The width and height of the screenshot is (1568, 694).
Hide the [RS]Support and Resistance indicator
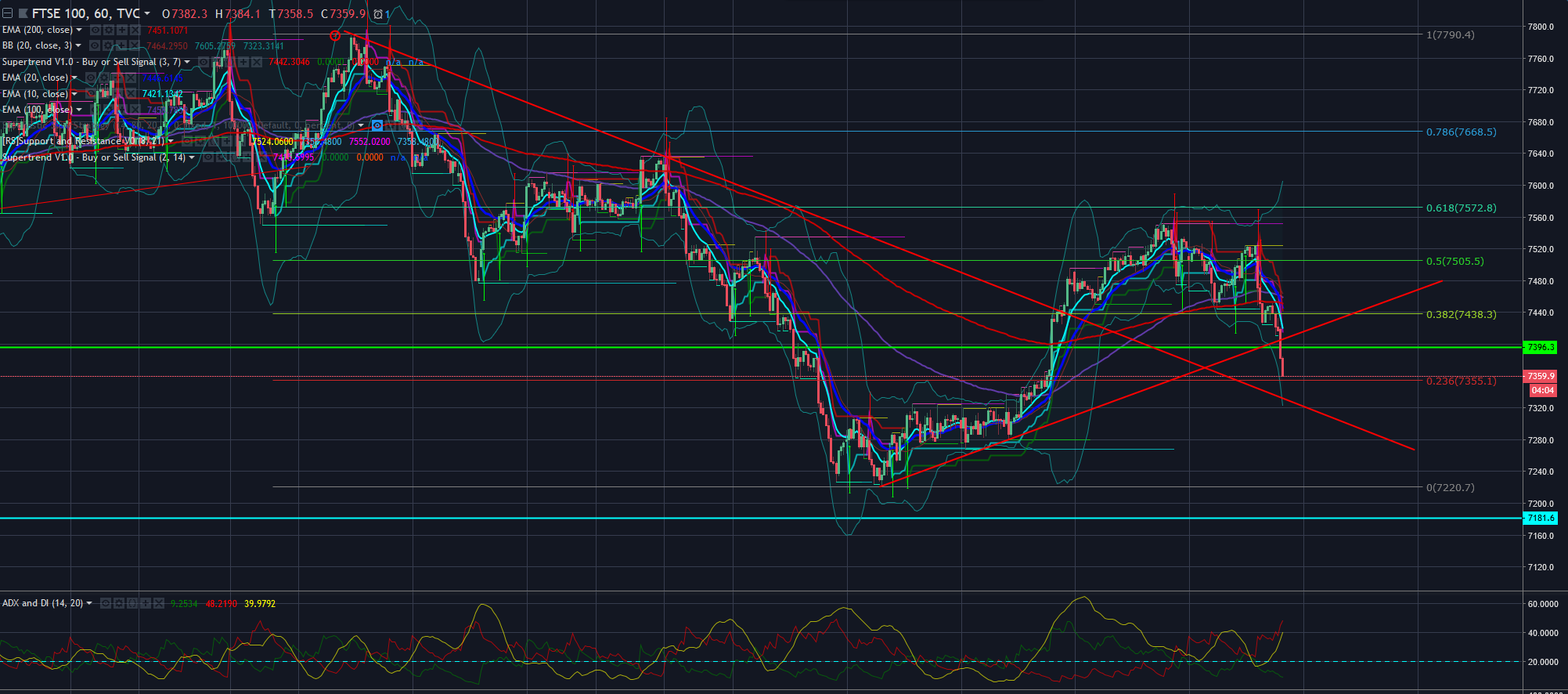(x=186, y=141)
